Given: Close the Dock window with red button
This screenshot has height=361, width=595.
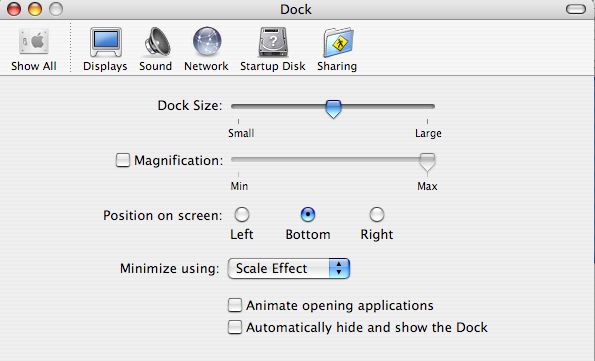Looking at the screenshot, I should point(14,9).
